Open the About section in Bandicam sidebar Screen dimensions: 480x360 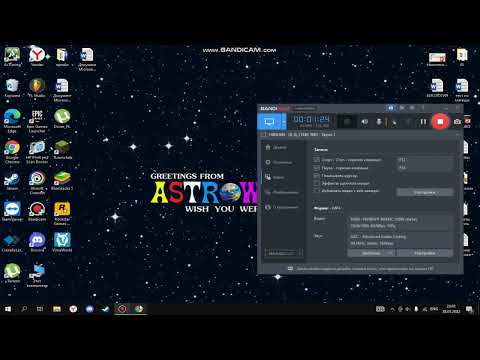282,207
